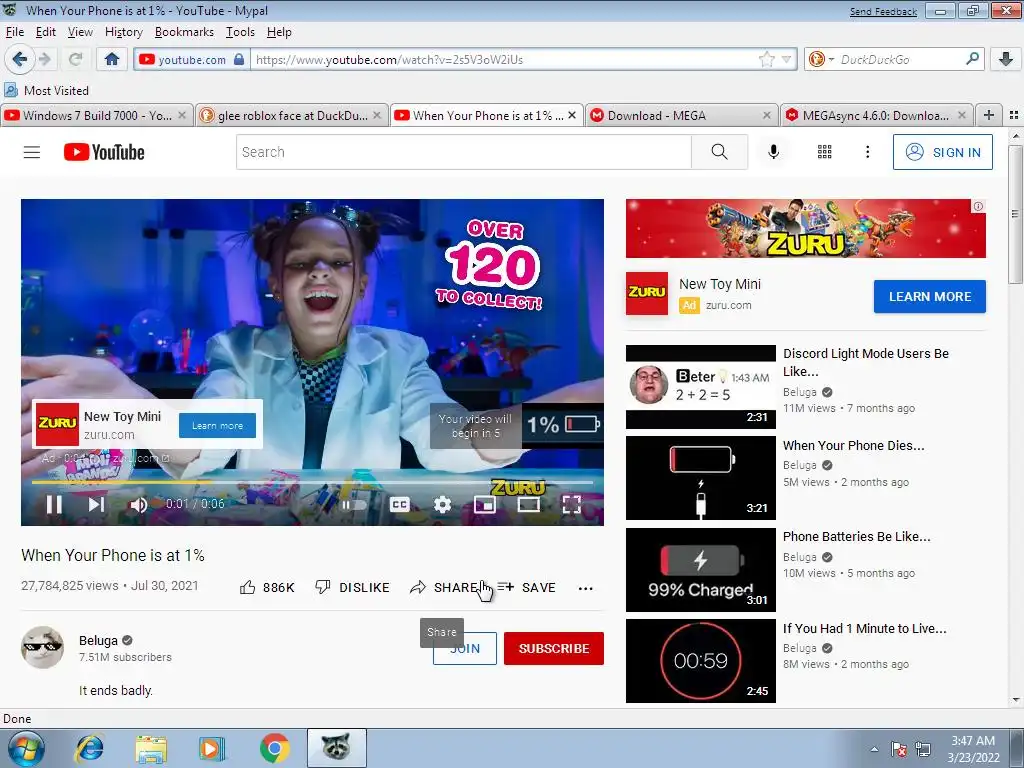This screenshot has width=1024, height=768.
Task: Show all tabs list icon
Action: [x=1014, y=115]
